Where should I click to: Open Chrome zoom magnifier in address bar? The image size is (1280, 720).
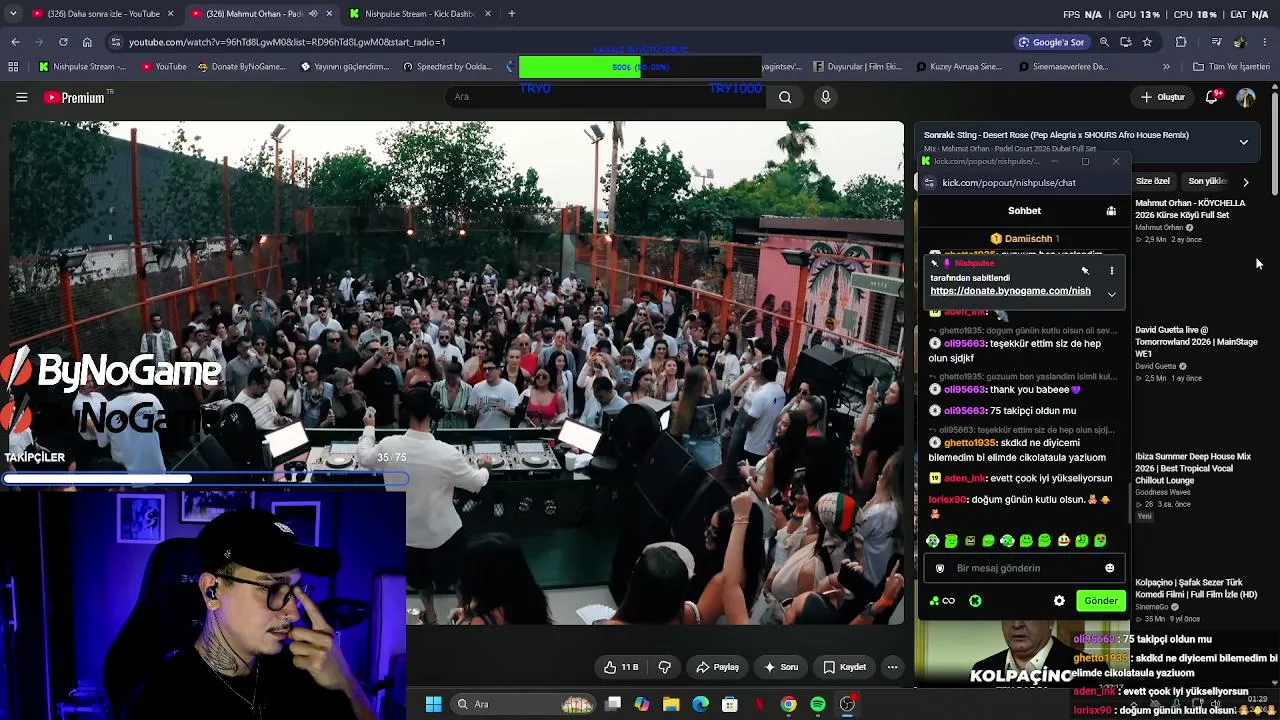(x=1104, y=42)
